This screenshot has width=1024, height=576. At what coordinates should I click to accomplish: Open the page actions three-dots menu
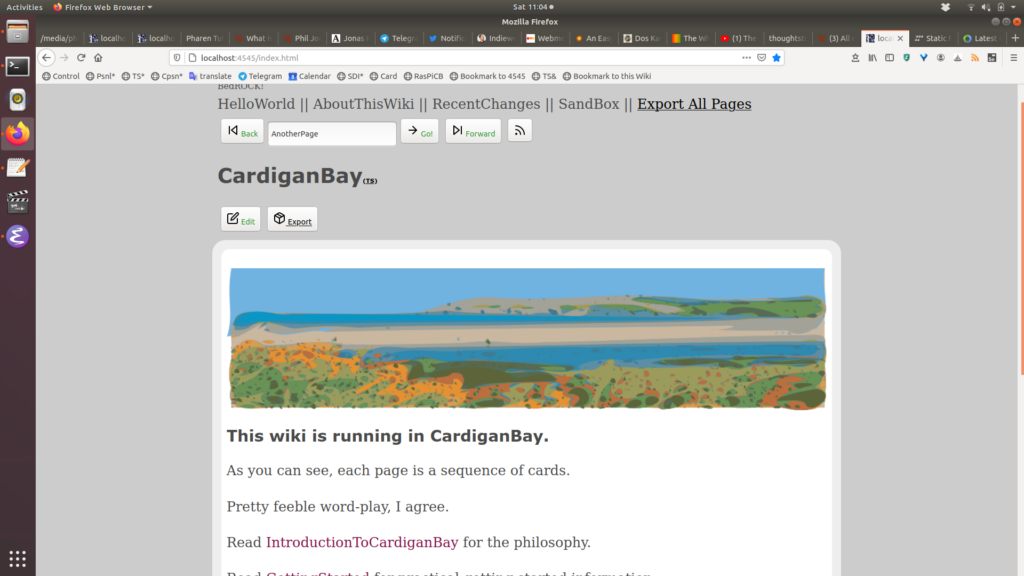pos(746,57)
